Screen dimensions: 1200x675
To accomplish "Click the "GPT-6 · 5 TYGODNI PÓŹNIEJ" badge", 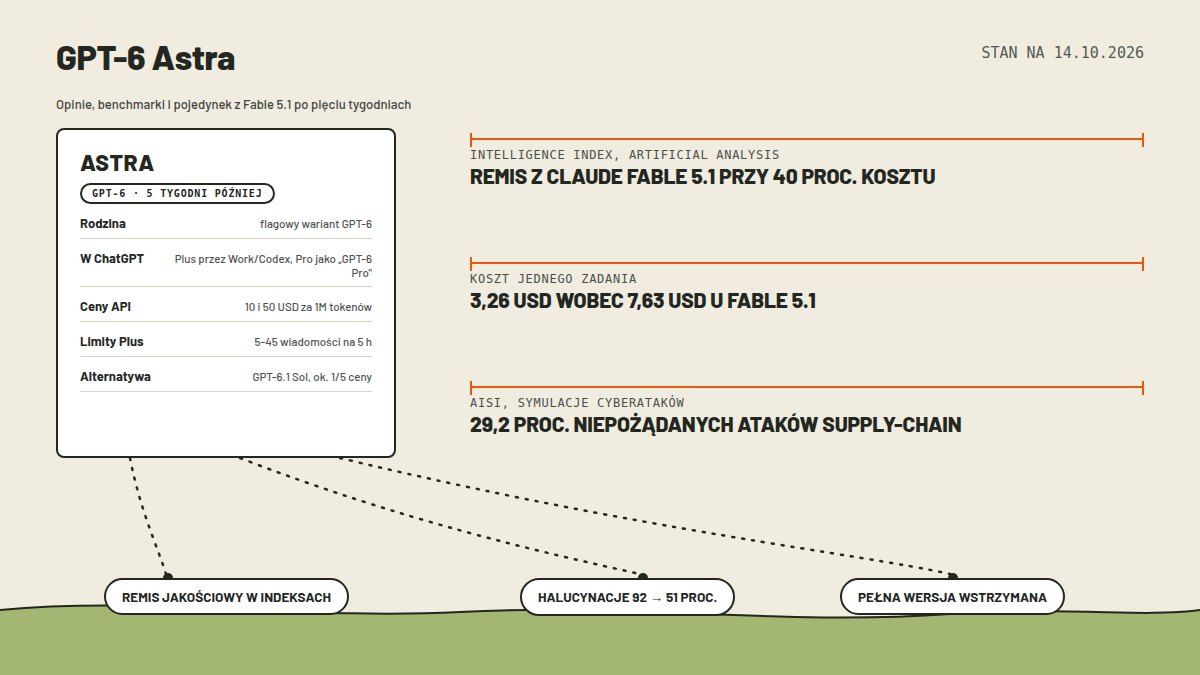I will (177, 193).
